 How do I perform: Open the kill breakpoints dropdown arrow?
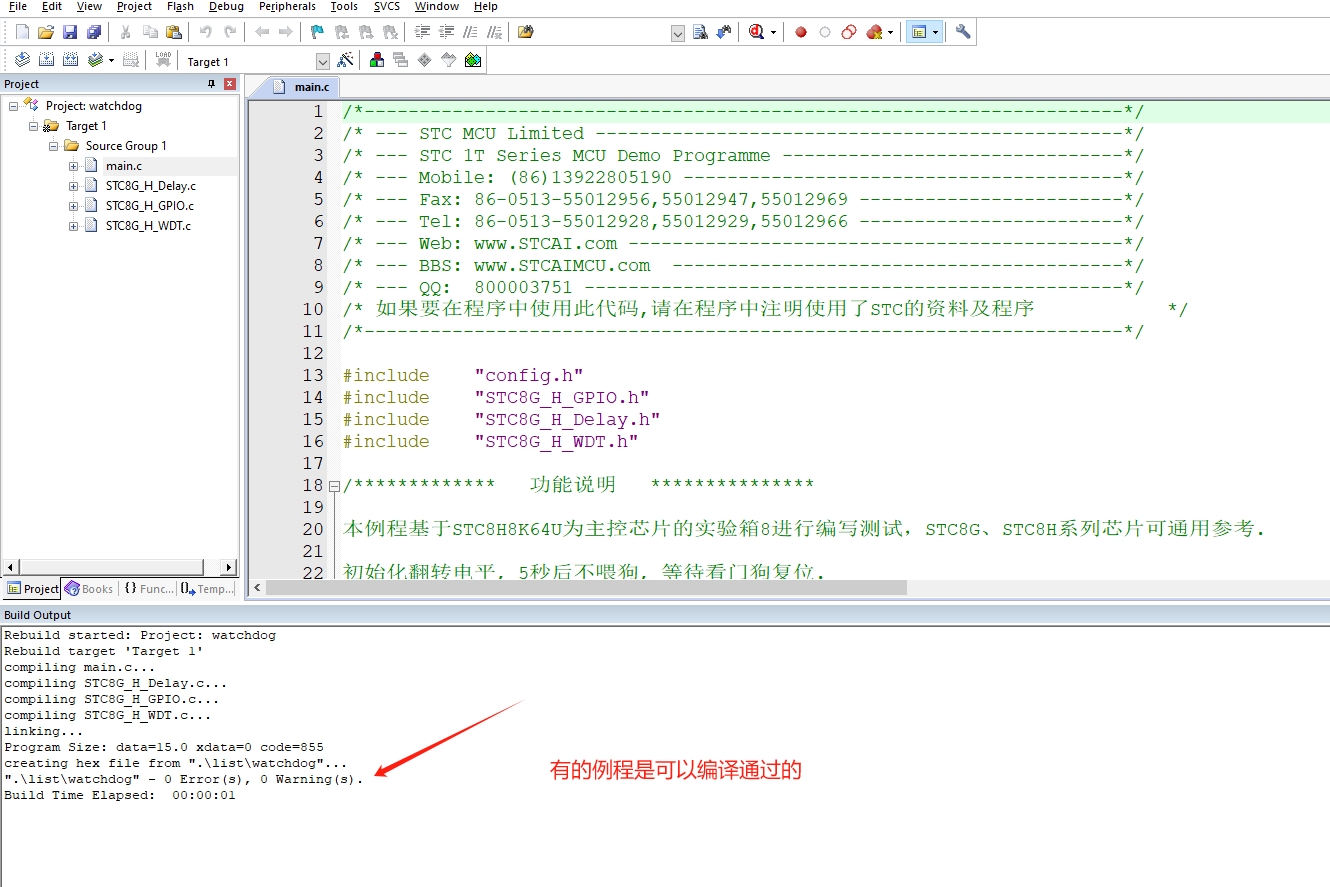tap(890, 32)
